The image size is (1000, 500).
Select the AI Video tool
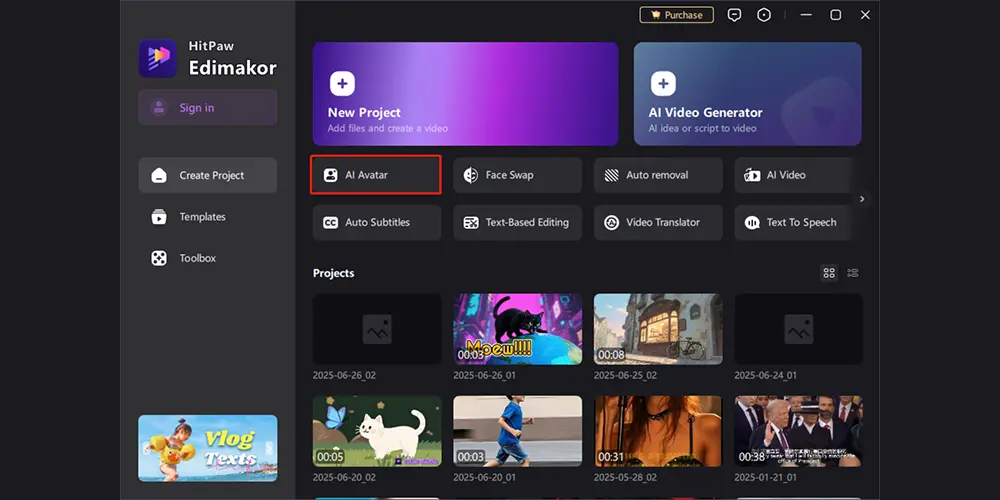click(797, 175)
